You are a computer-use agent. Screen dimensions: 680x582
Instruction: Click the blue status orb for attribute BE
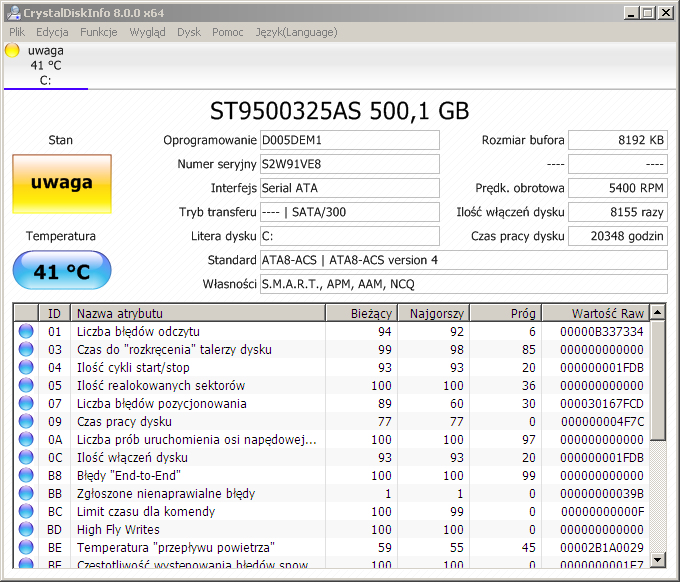pyautogui.click(x=26, y=547)
